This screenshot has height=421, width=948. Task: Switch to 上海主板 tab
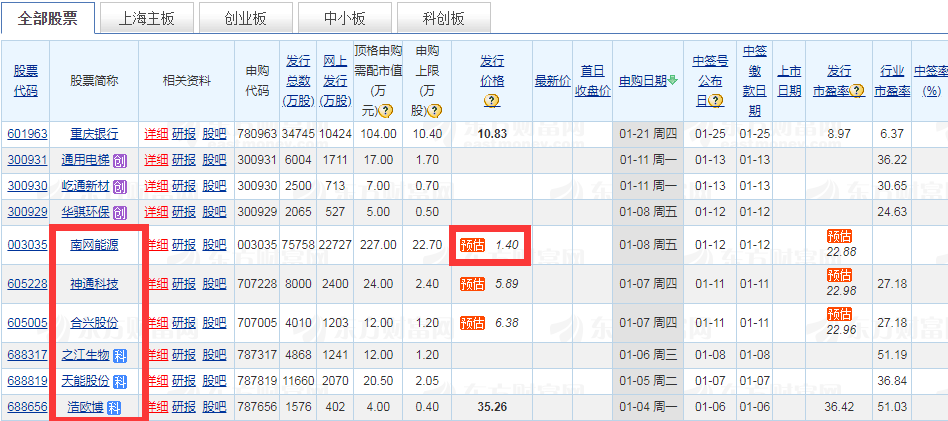point(146,19)
